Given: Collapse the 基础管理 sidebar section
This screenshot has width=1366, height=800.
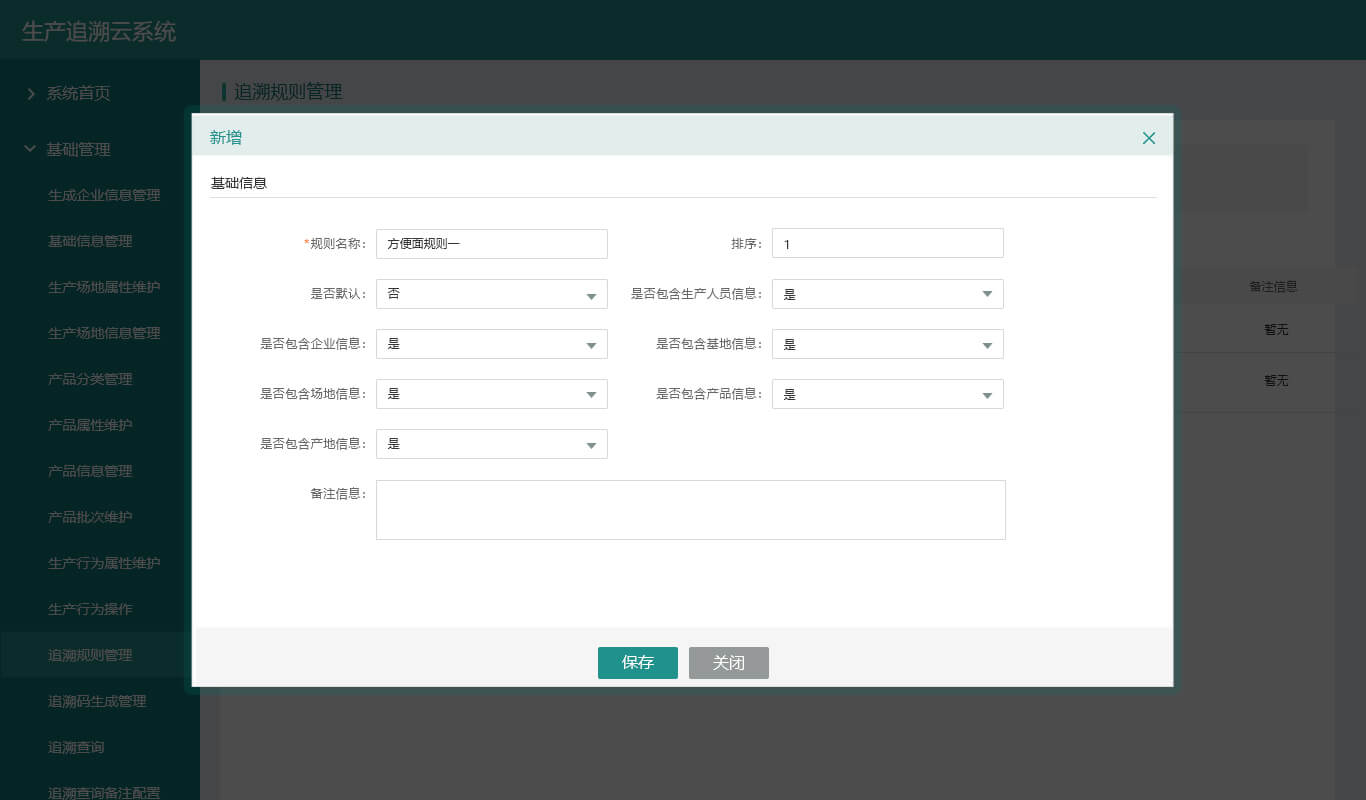Looking at the screenshot, I should pyautogui.click(x=31, y=149).
